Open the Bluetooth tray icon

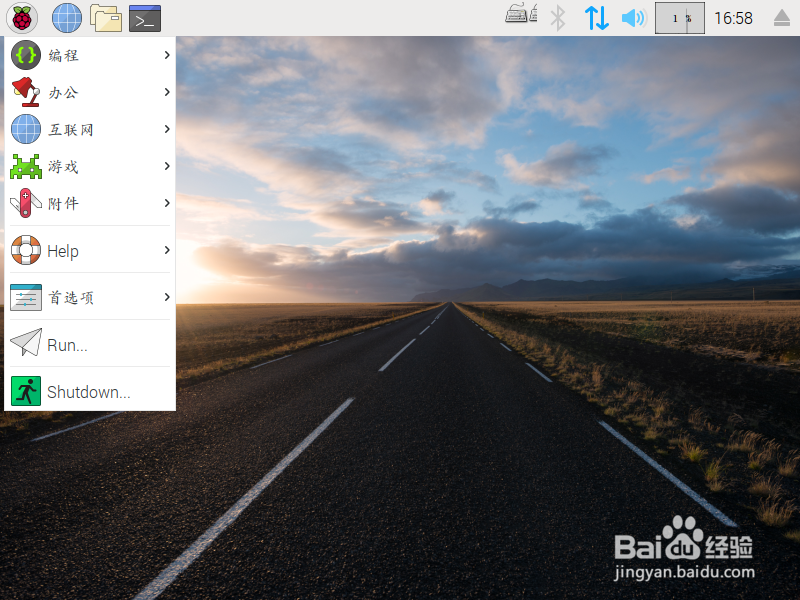pyautogui.click(x=558, y=18)
